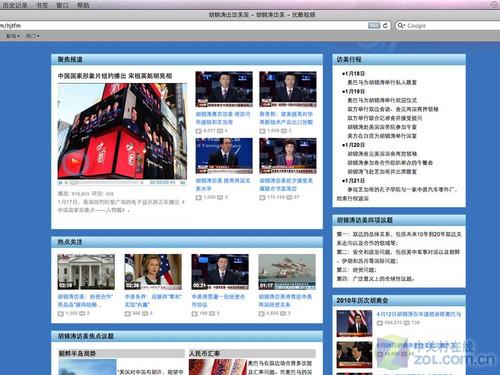The image size is (500, 375).
Task: Click the 胡锦涛离京访美 video title link
Action: [x=223, y=118]
